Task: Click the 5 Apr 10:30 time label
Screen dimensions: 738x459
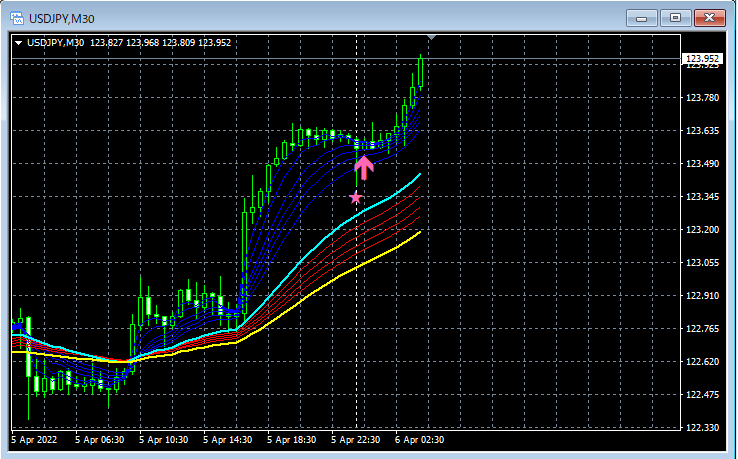Action: coord(164,440)
